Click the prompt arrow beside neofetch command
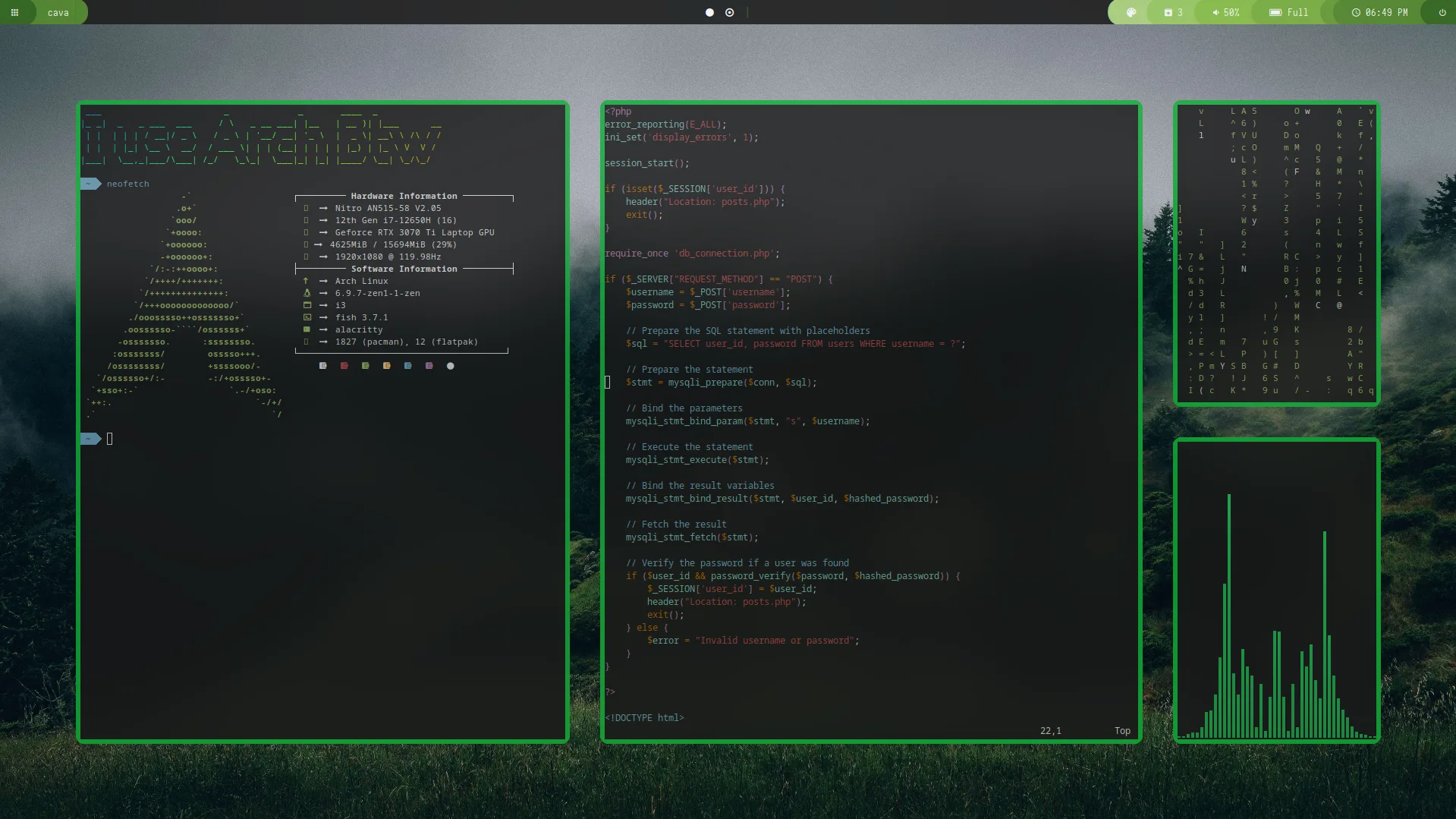The height and width of the screenshot is (819, 1456). 90,184
